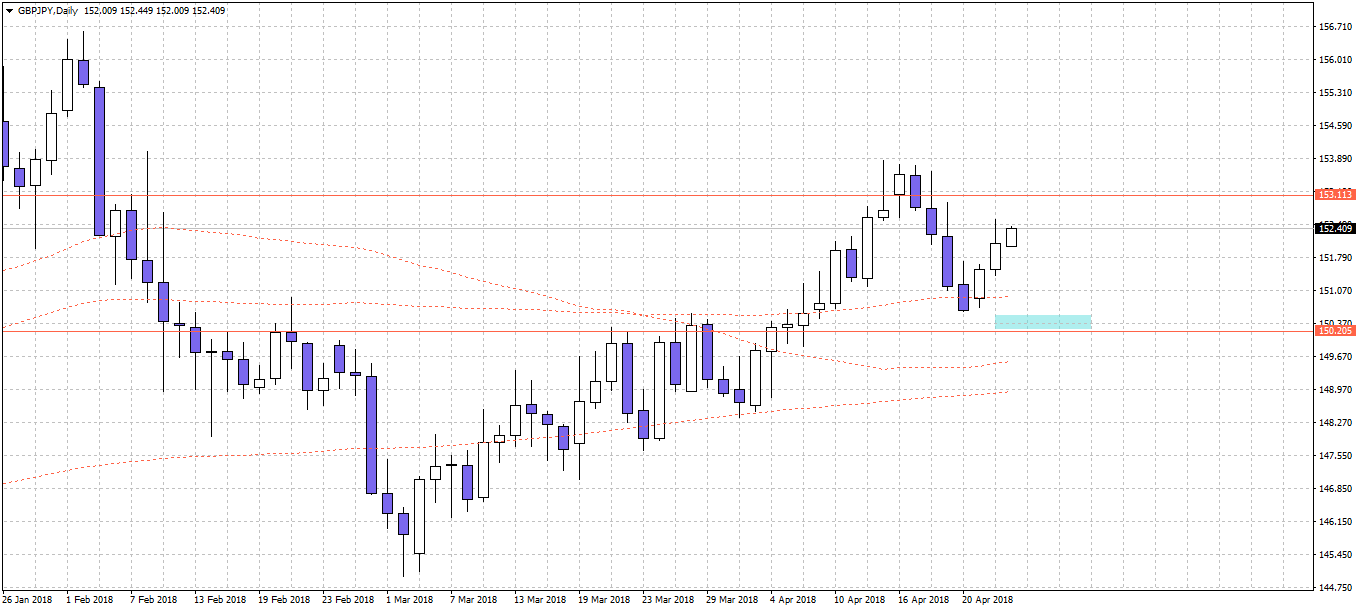Click the 23 Feb 2018 date label
1356x611 pixels.
tap(348, 600)
